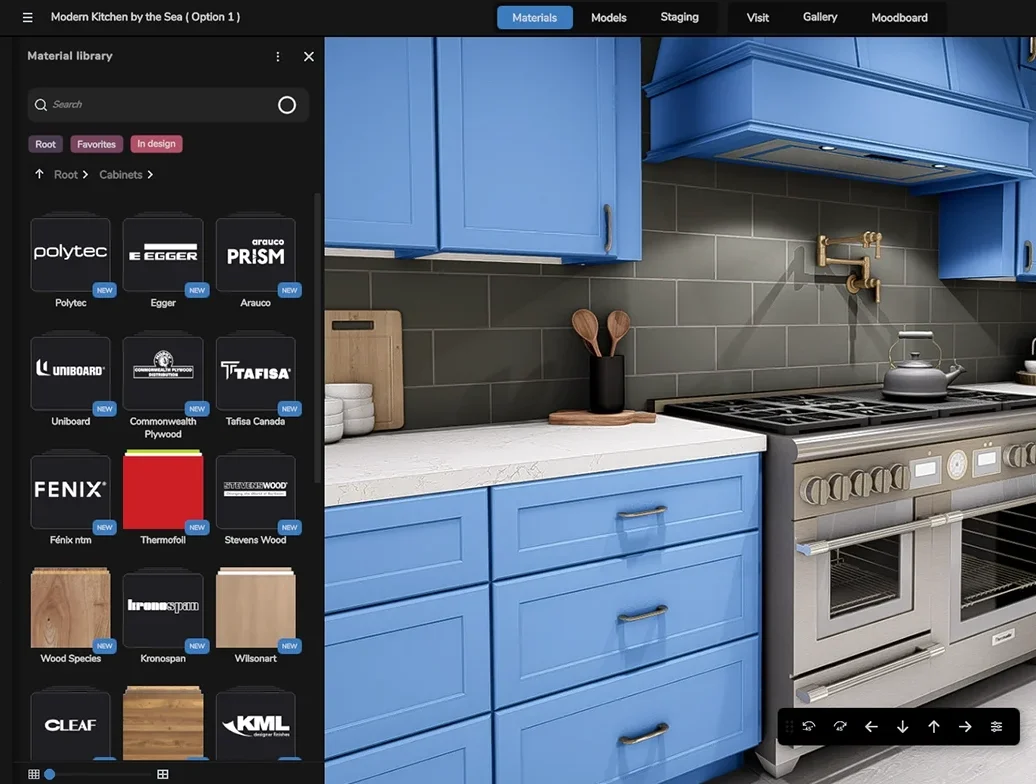This screenshot has height=784, width=1036.
Task: Open the Polytec material folder
Action: click(x=71, y=254)
